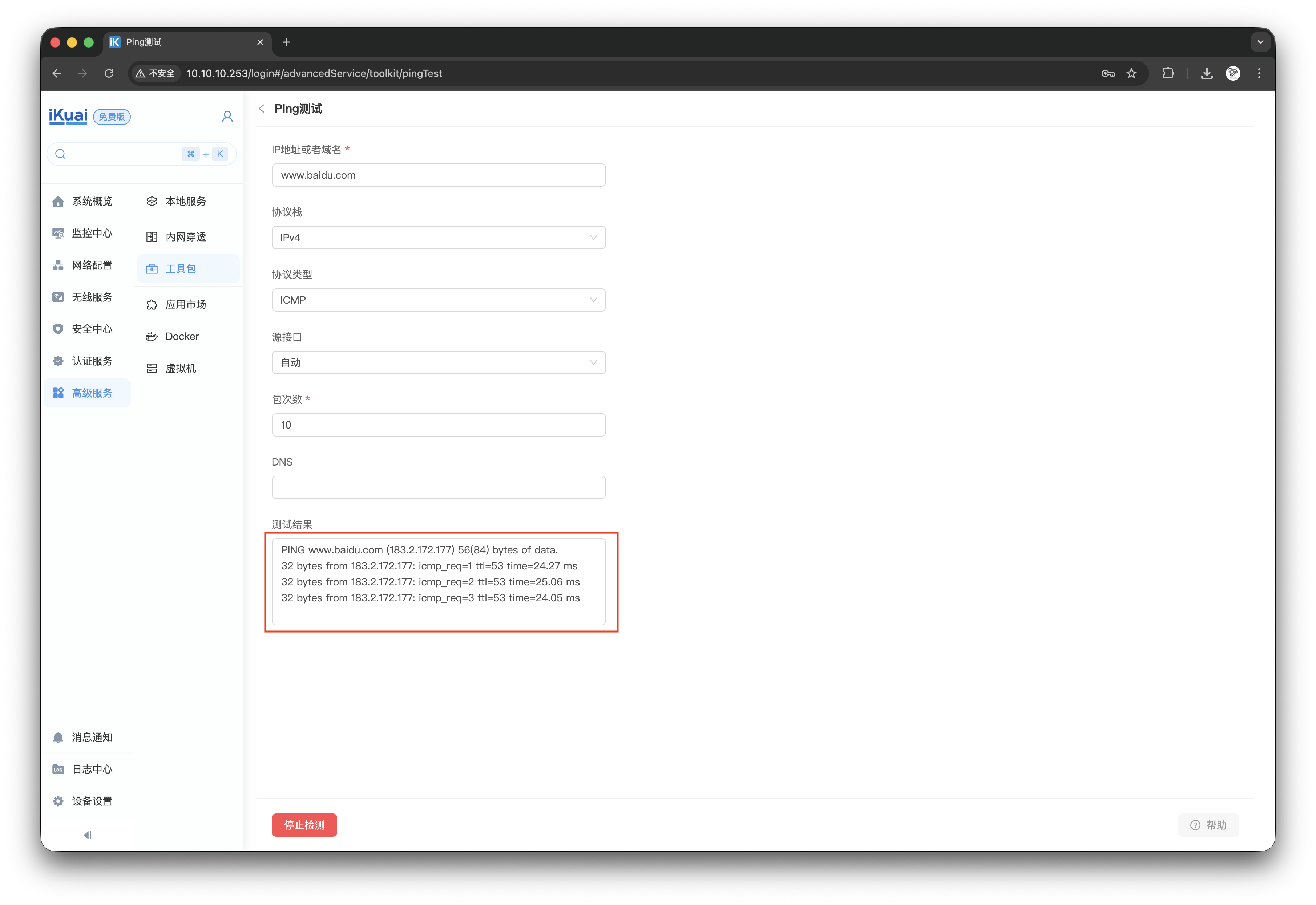Open 消息通知 notifications
Screen dimensions: 1316x905
pos(91,736)
